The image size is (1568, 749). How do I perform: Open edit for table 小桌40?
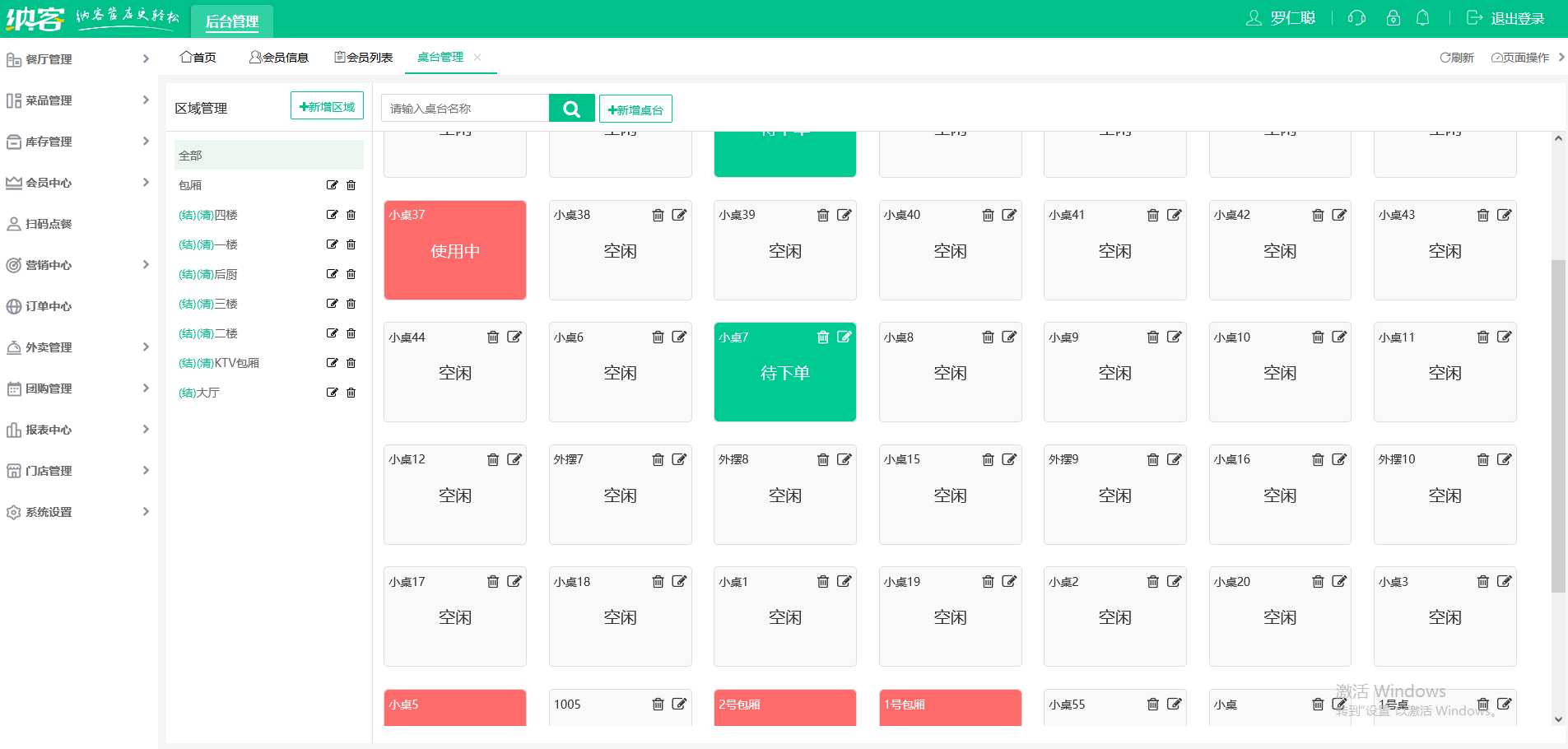tap(1009, 215)
